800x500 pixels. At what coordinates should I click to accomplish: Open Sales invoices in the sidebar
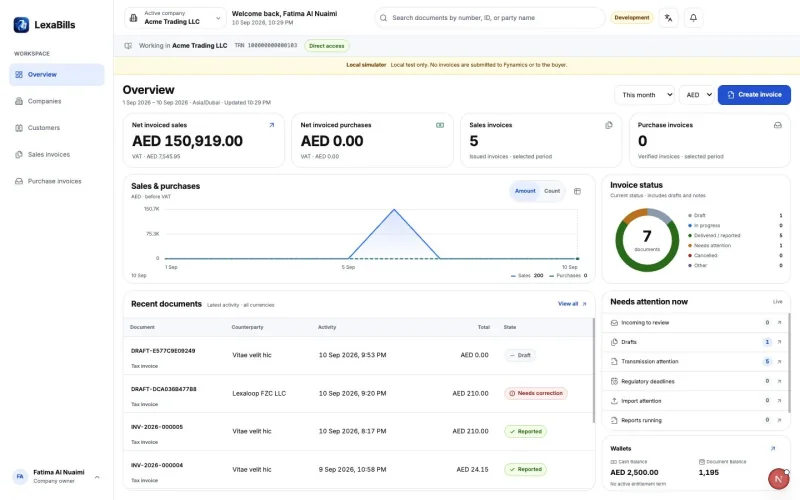[57, 154]
